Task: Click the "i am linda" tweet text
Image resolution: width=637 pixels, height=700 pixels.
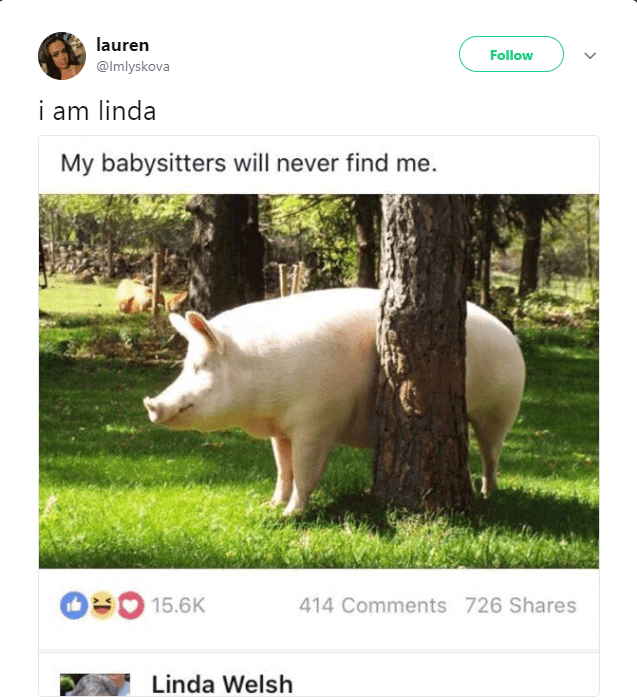Action: click(97, 111)
